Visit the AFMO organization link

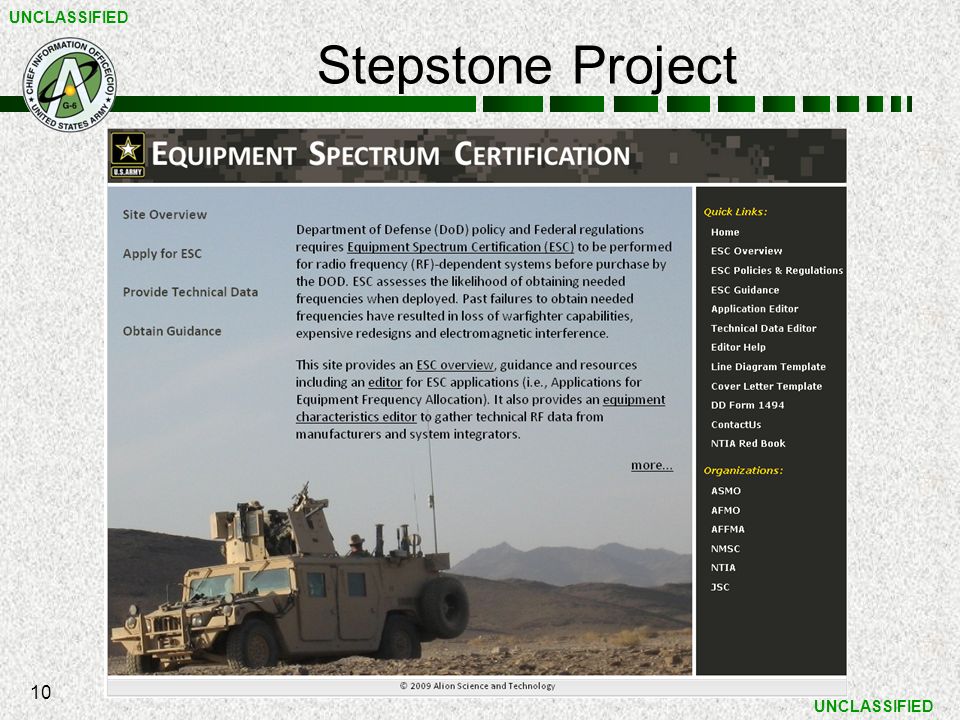coord(726,511)
